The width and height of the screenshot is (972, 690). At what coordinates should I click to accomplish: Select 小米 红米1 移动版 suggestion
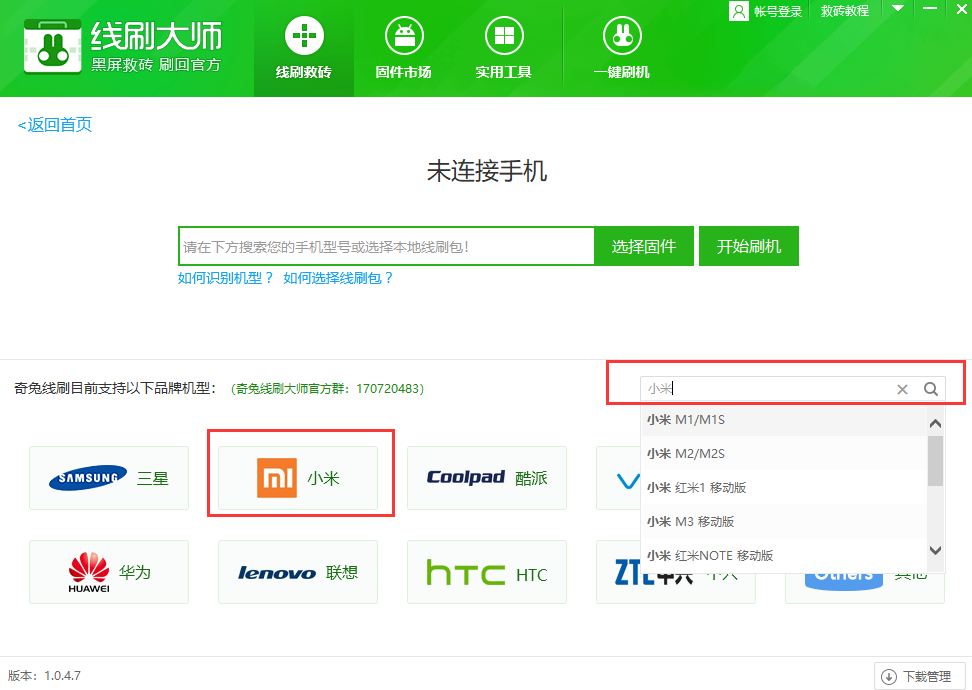click(x=784, y=488)
